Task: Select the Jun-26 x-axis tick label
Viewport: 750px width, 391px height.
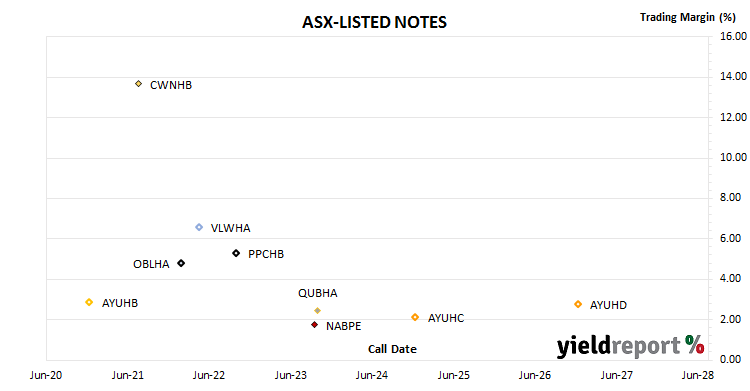Action: tap(535, 375)
